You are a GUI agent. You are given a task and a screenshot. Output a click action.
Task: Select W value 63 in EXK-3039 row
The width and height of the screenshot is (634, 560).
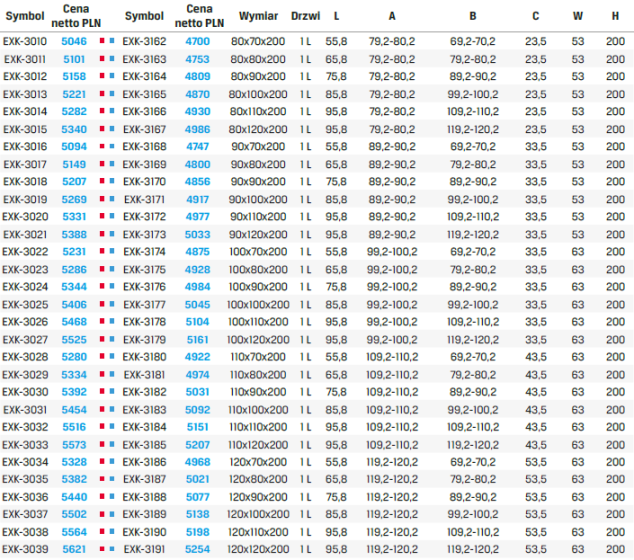click(578, 549)
